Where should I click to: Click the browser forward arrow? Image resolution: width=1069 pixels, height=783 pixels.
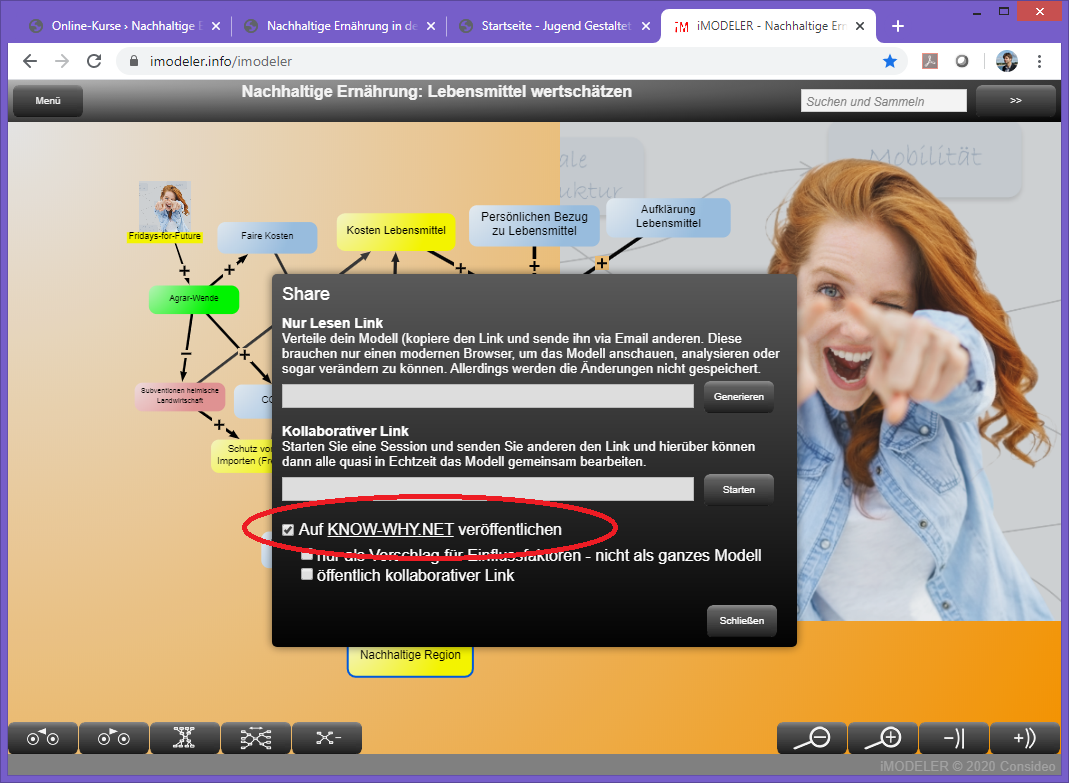pos(62,61)
